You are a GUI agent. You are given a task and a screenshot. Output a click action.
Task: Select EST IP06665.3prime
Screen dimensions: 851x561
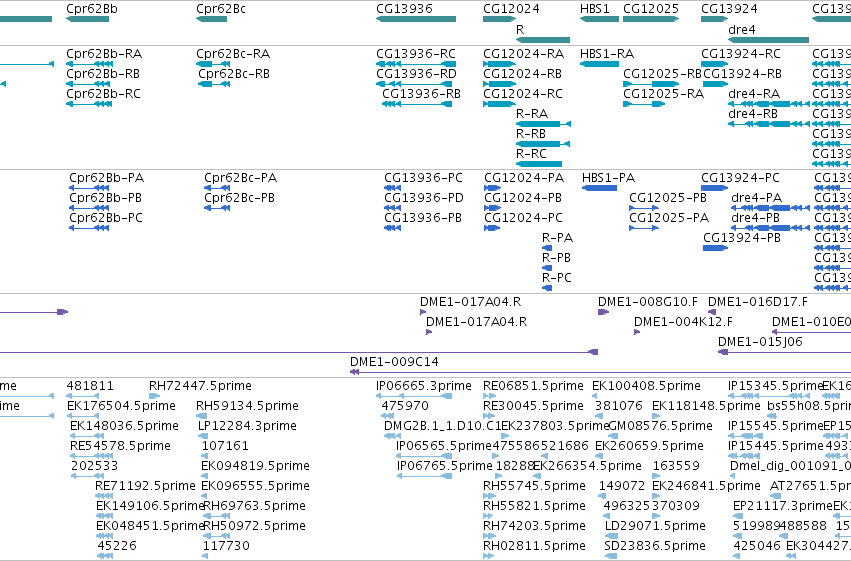(424, 386)
